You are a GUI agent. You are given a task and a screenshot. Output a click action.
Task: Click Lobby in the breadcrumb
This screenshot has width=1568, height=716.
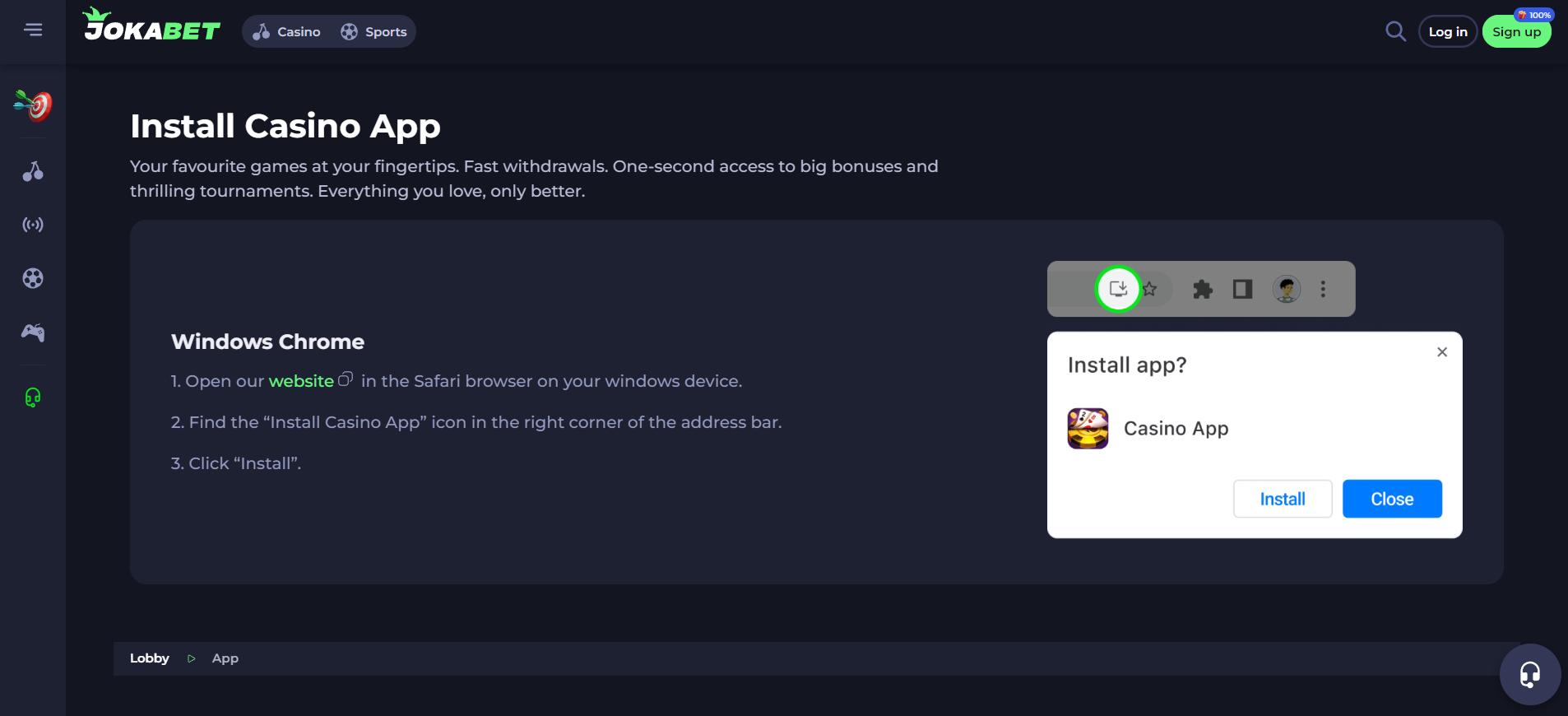tap(150, 658)
